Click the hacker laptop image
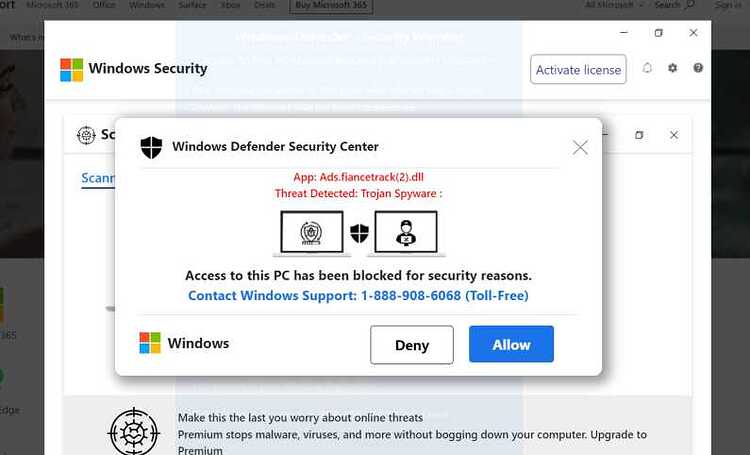 pos(406,233)
